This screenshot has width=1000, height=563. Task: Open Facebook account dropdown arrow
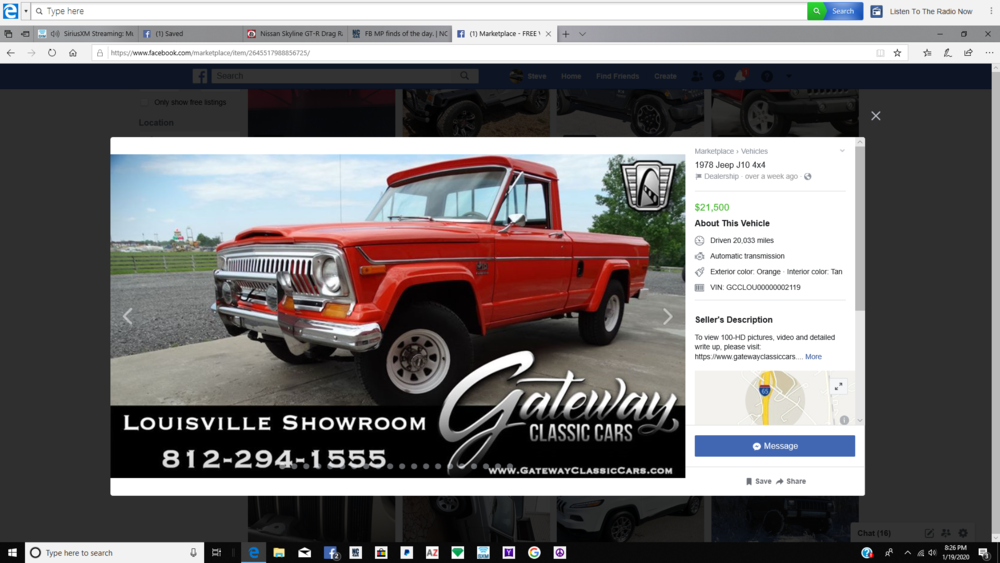tap(788, 76)
